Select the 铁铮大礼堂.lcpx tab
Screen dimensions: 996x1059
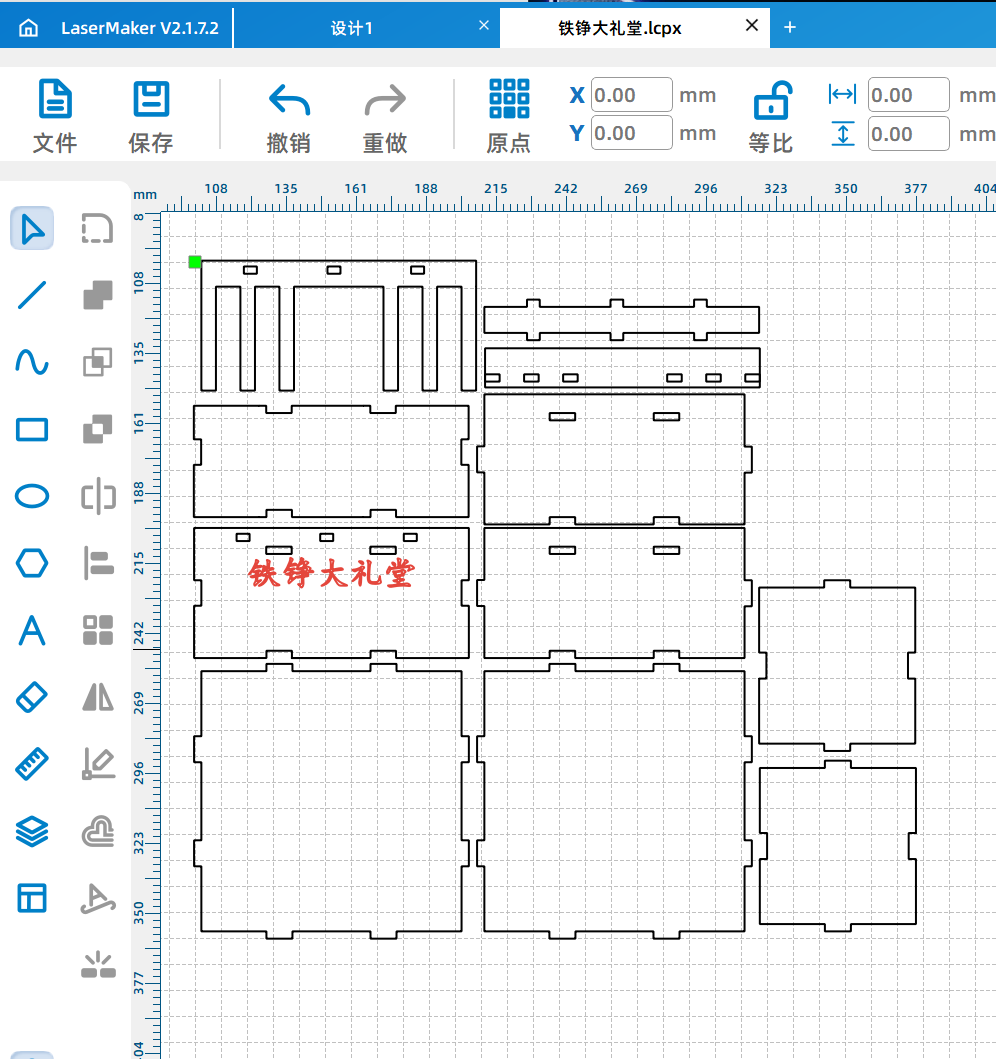tap(619, 28)
